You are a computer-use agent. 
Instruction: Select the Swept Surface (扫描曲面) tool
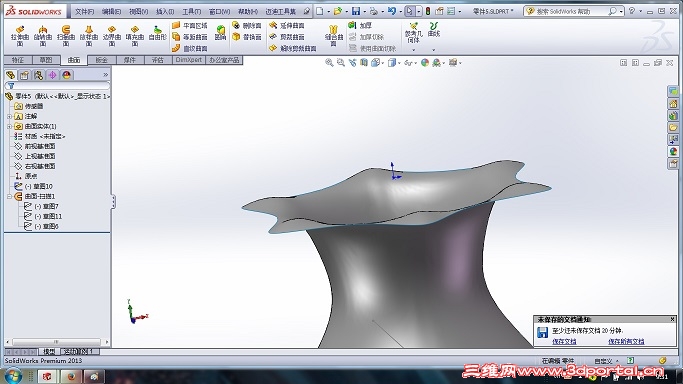(66, 35)
